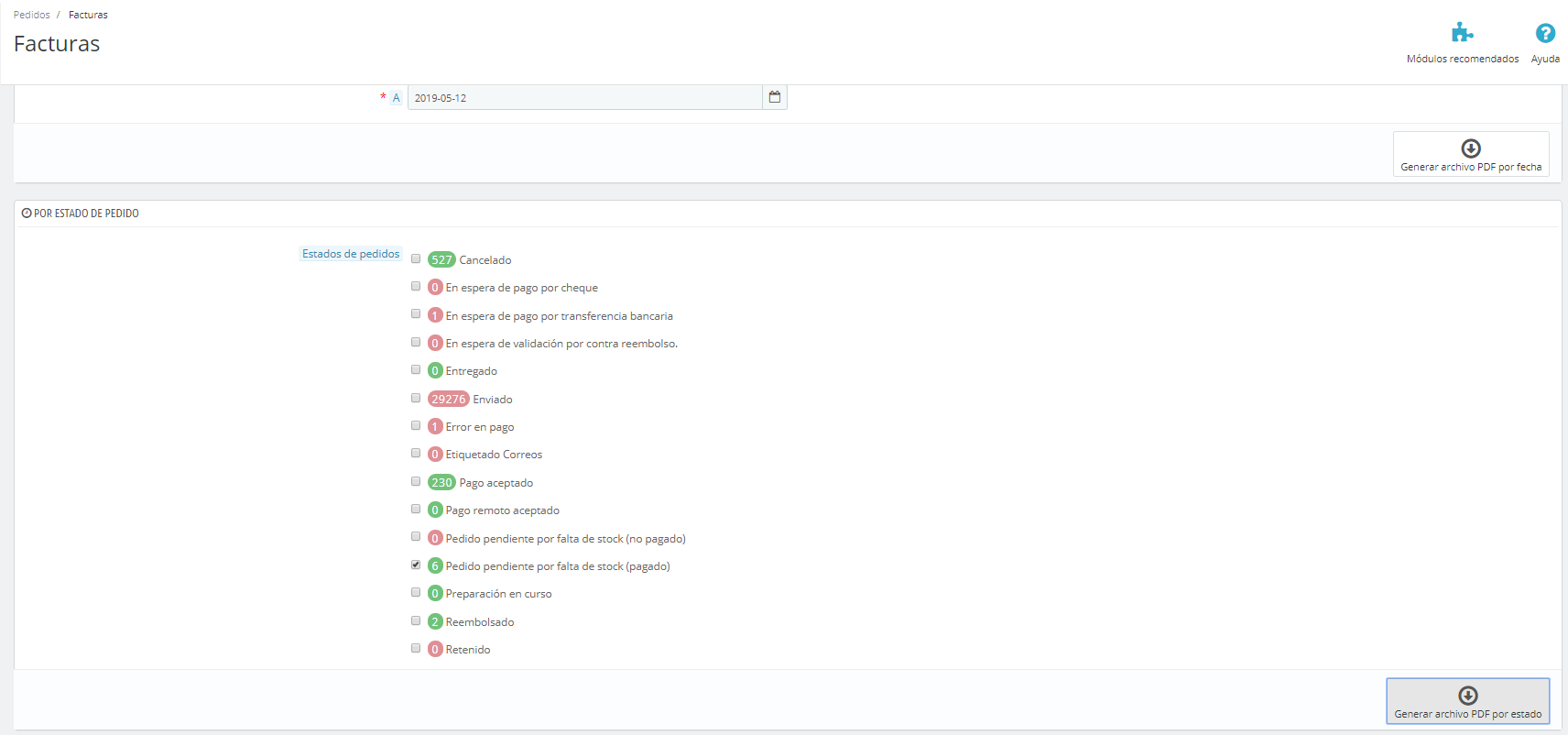This screenshot has width=1568, height=735.
Task: Uncheck Pedido pendiente por falta de stock (pagado)
Action: tap(416, 565)
